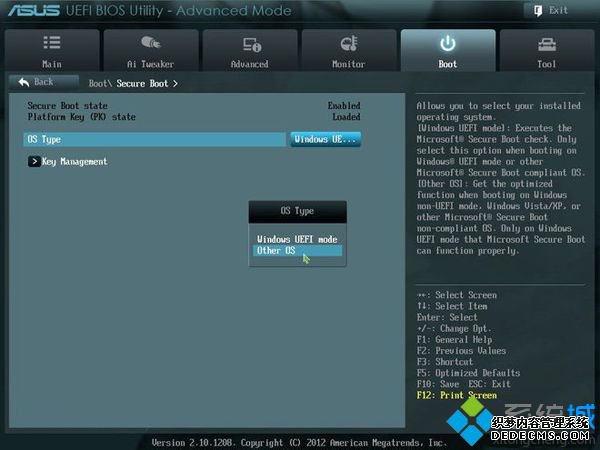Click the Boot power icon
This screenshot has height=450, width=600.
tap(447, 43)
